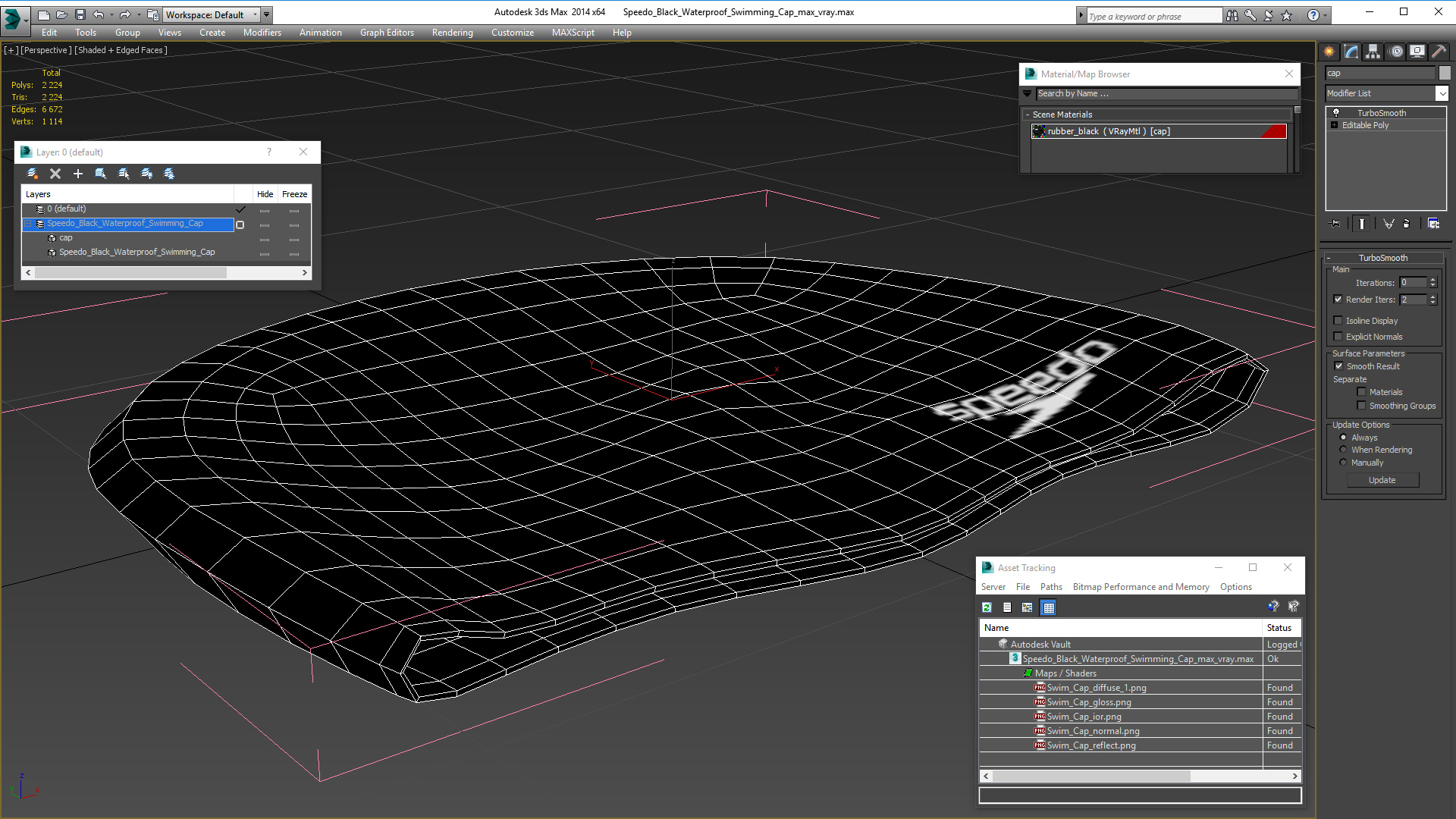Click the New Scene icon
The image size is (1456, 819).
[44, 14]
